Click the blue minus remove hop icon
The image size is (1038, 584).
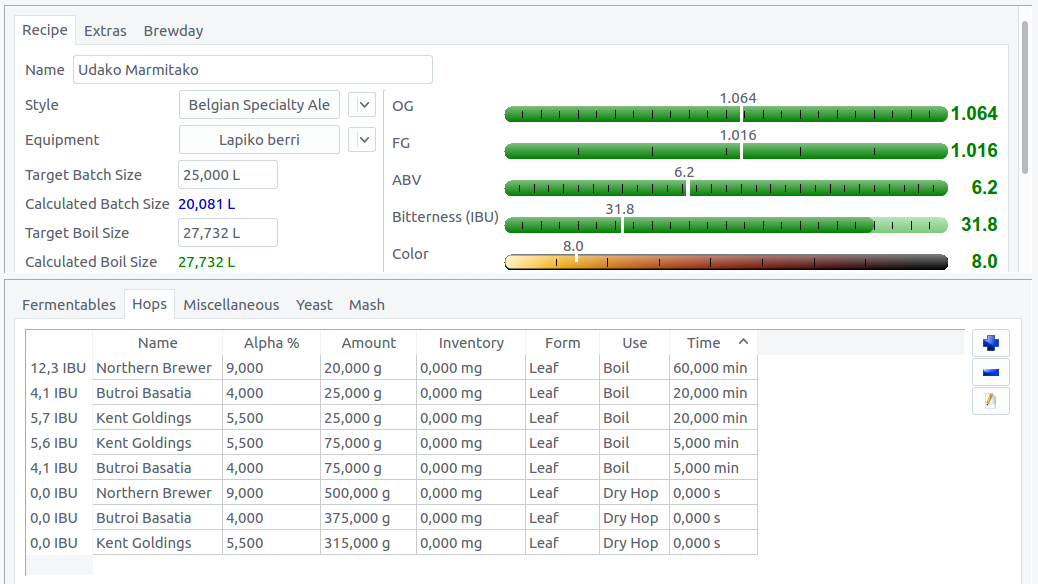(x=990, y=372)
